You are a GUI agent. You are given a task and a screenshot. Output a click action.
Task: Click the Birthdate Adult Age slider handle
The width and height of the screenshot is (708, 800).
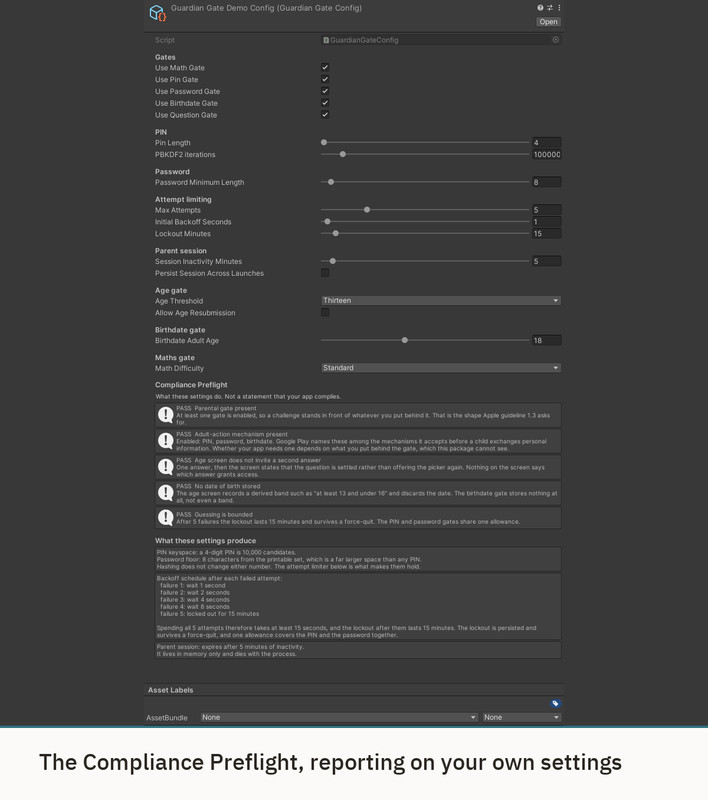[x=404, y=340]
